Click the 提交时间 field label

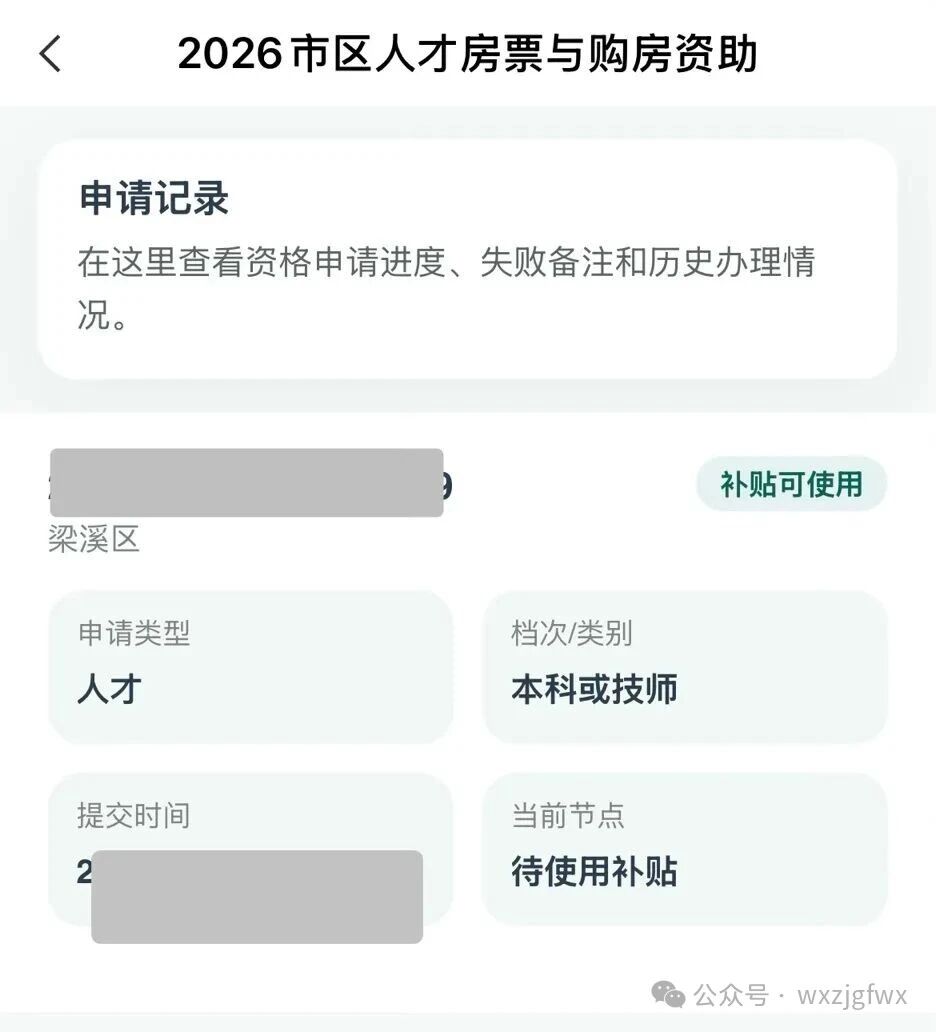coord(133,815)
